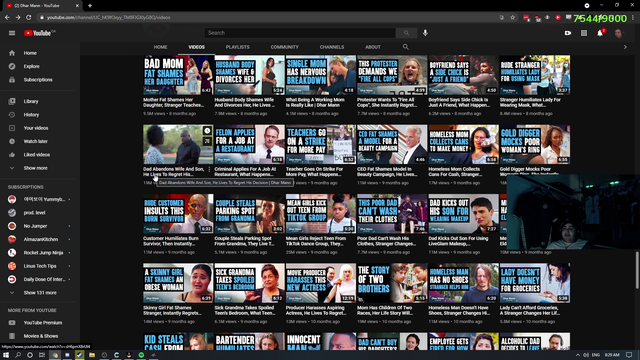Click Watch later clock on Dad Abandons thumbnail

[x=207, y=131]
